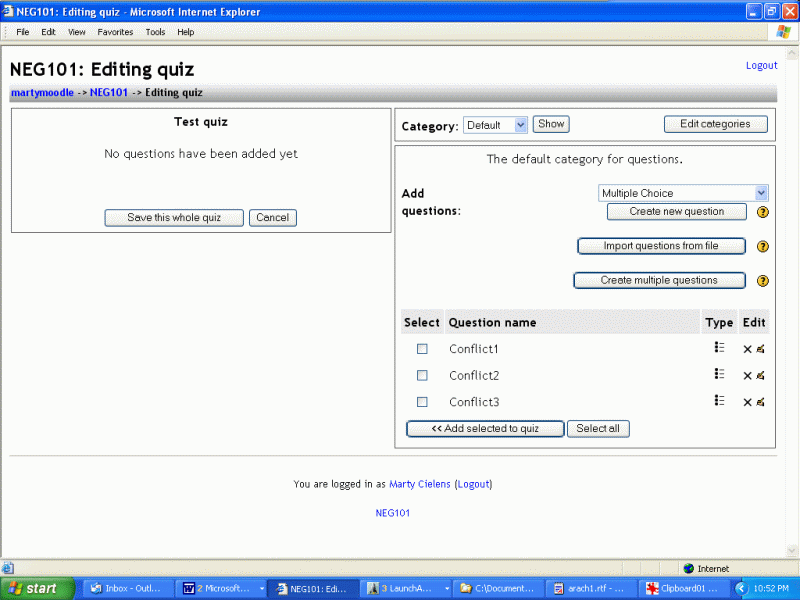This screenshot has width=800, height=600.
Task: Click the Conflict1 multiple choice type icon
Action: [719, 348]
